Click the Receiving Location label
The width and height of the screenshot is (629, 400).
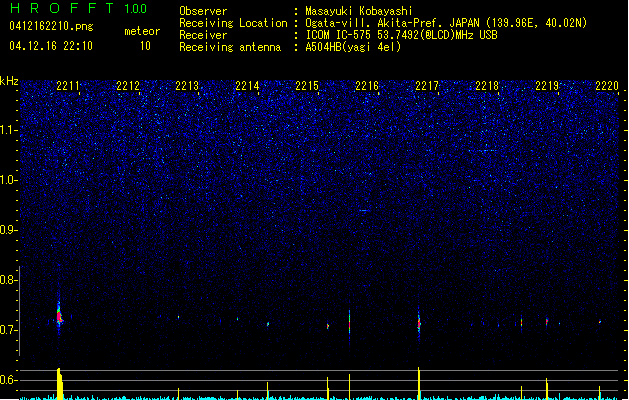click(233, 23)
